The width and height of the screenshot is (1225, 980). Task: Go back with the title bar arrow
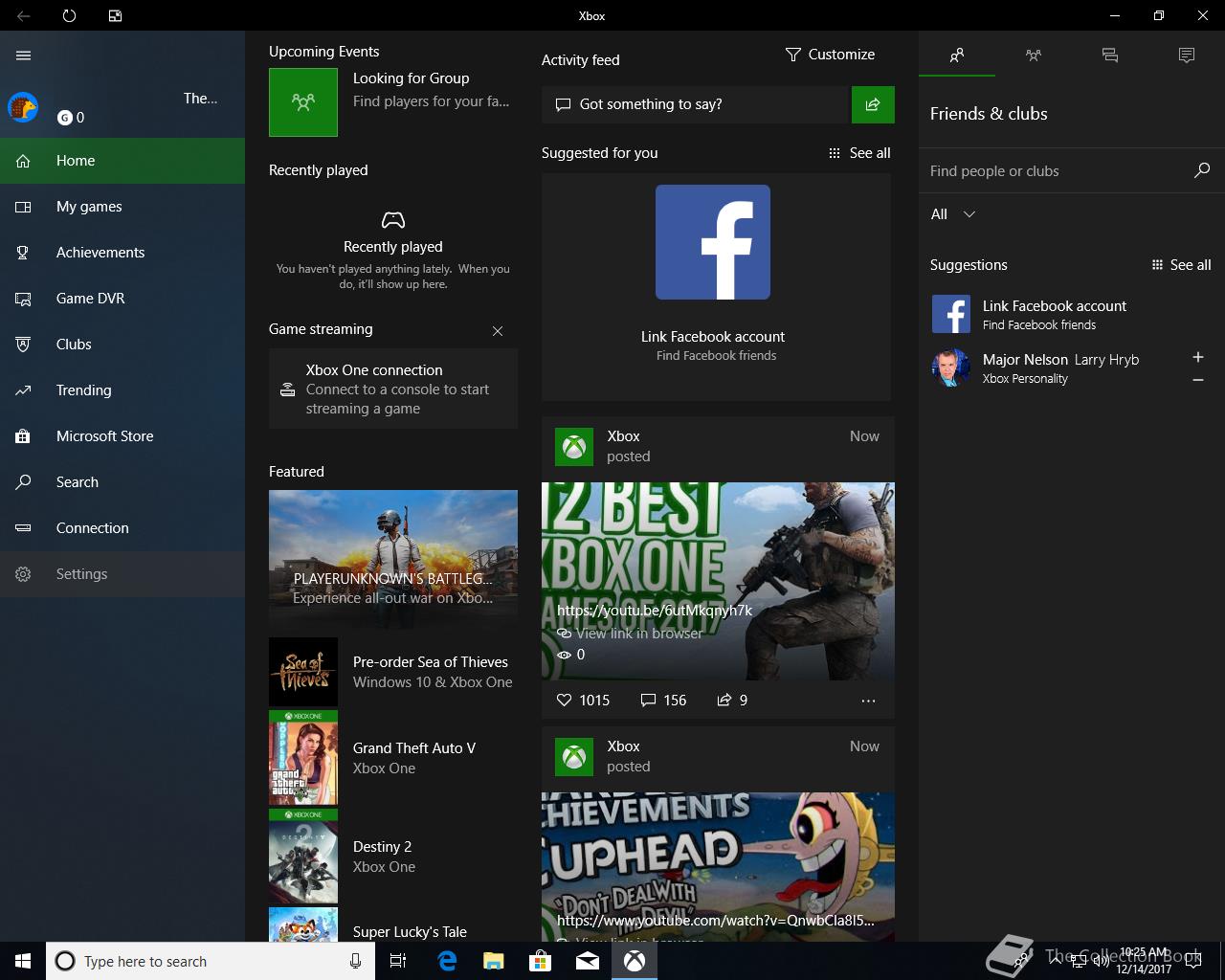(23, 15)
